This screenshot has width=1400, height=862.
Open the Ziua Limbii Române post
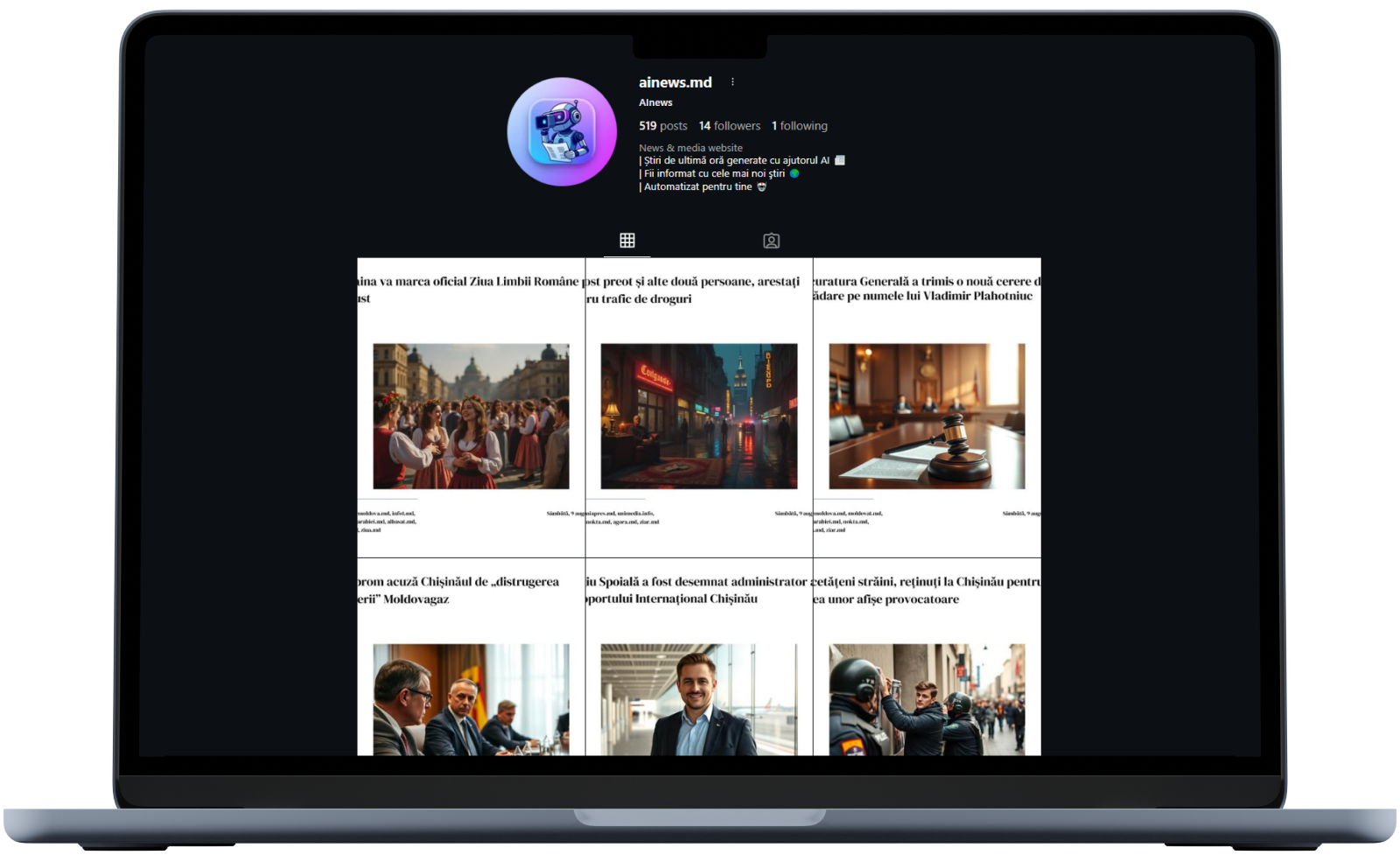471,408
